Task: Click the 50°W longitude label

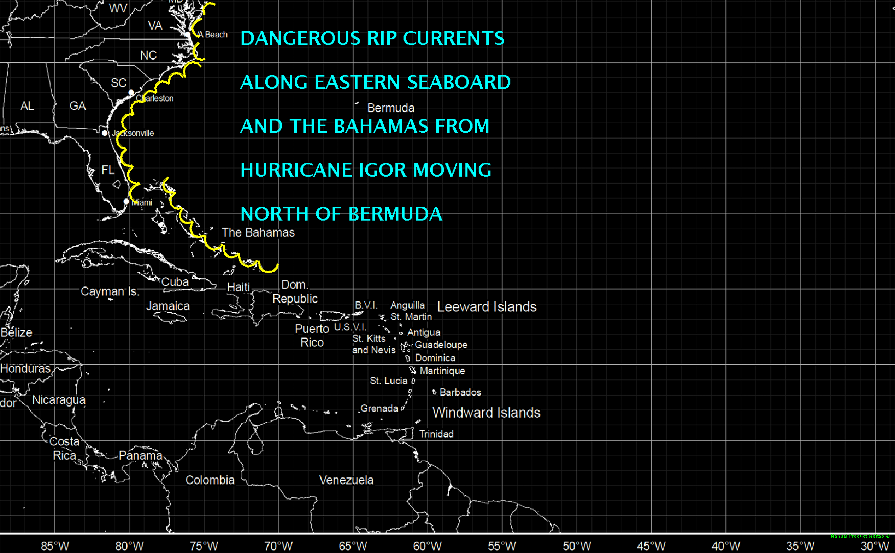Action: pos(577,546)
